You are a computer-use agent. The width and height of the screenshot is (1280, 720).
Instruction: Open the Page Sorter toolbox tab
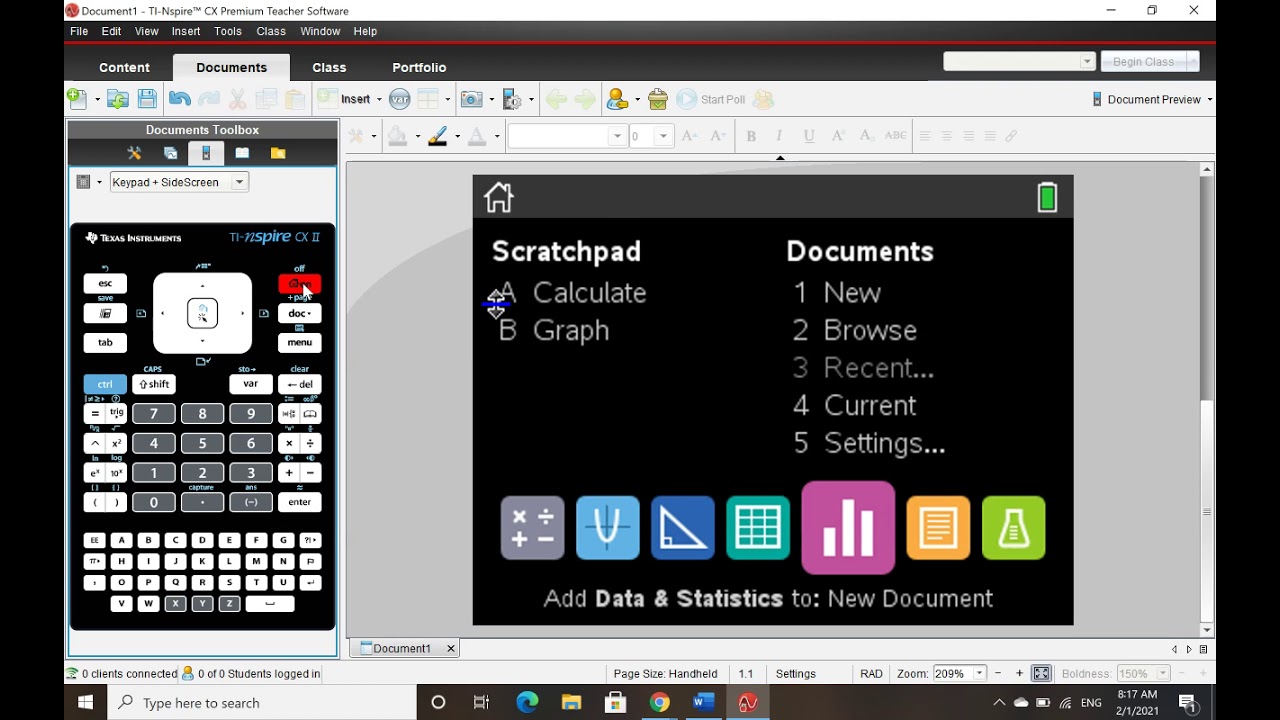pos(170,153)
